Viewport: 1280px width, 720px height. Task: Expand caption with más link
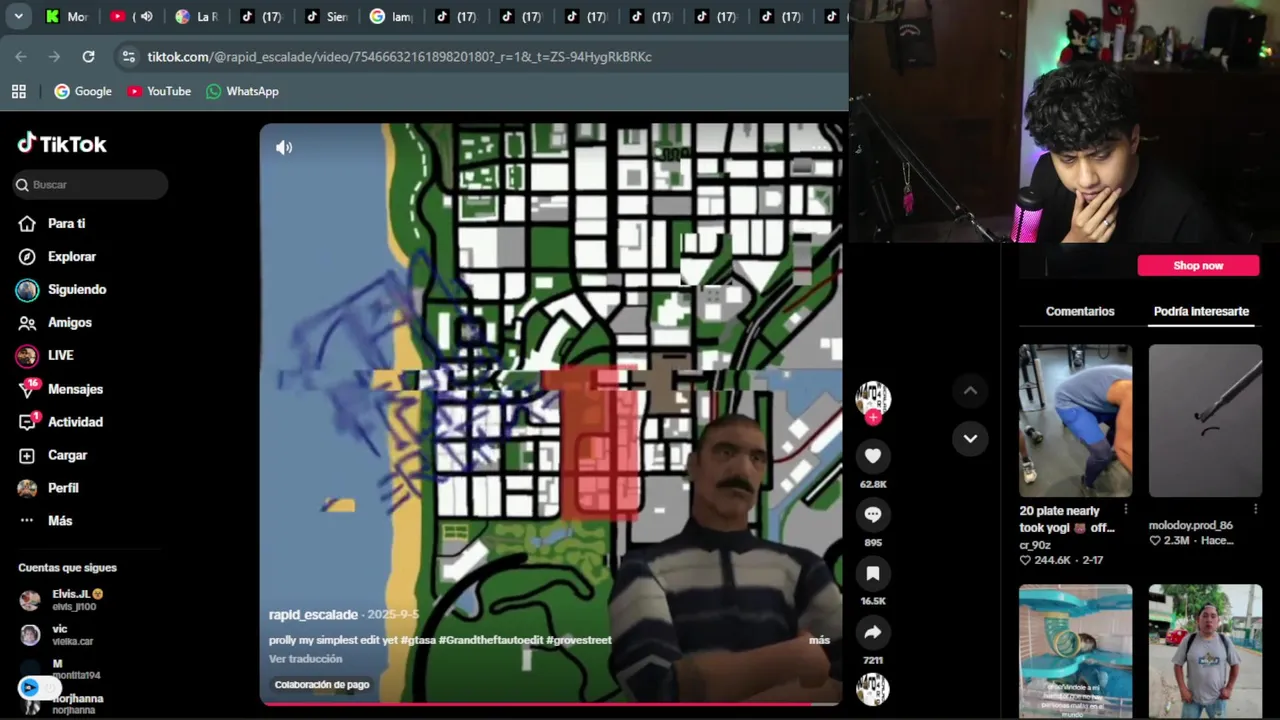coord(819,640)
